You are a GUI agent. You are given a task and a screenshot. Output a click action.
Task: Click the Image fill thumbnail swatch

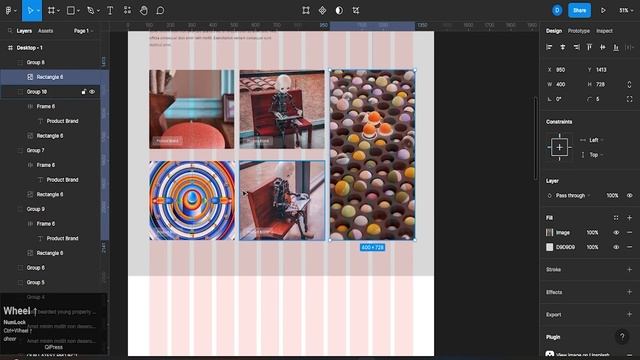[x=550, y=233]
